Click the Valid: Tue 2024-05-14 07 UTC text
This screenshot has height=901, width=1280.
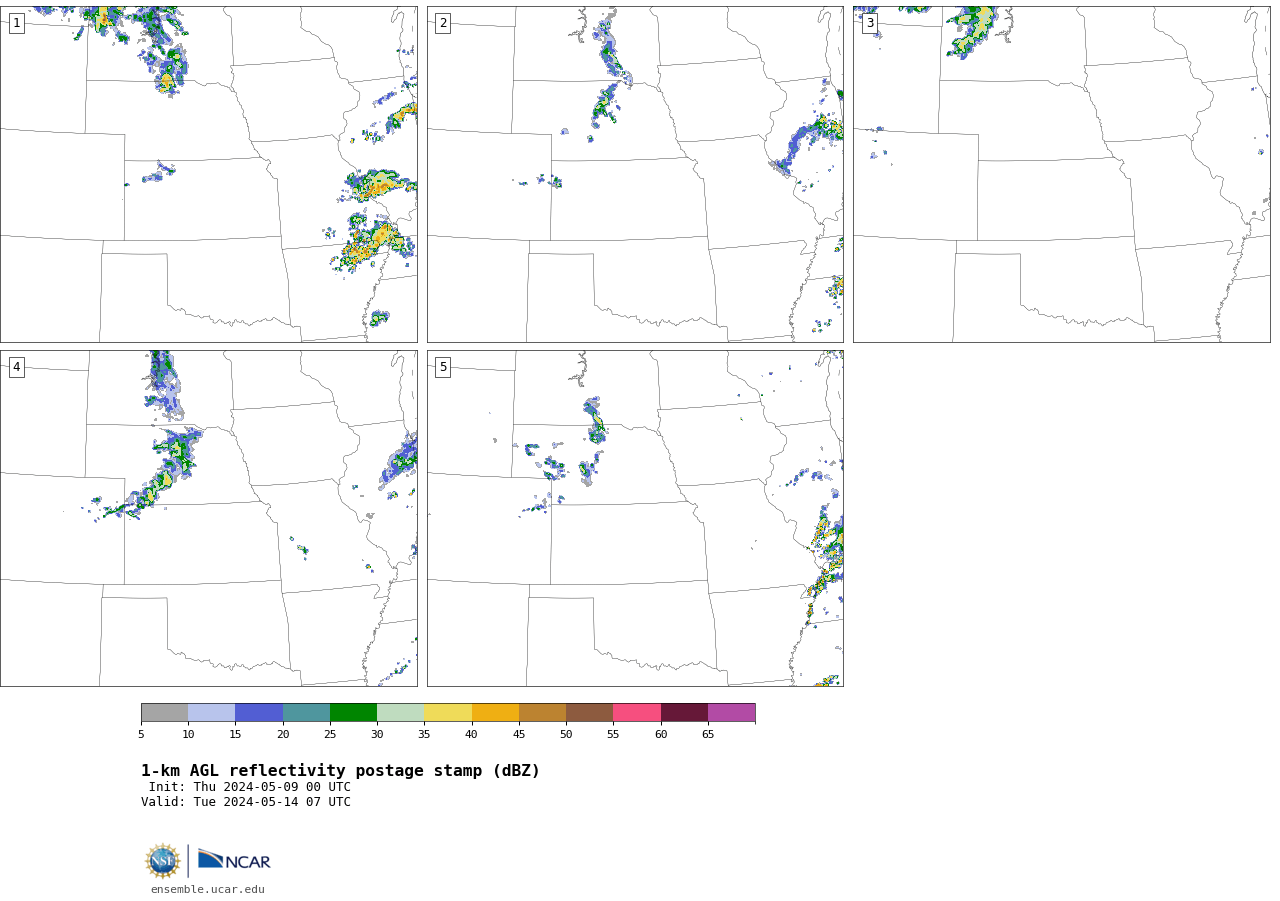246,802
